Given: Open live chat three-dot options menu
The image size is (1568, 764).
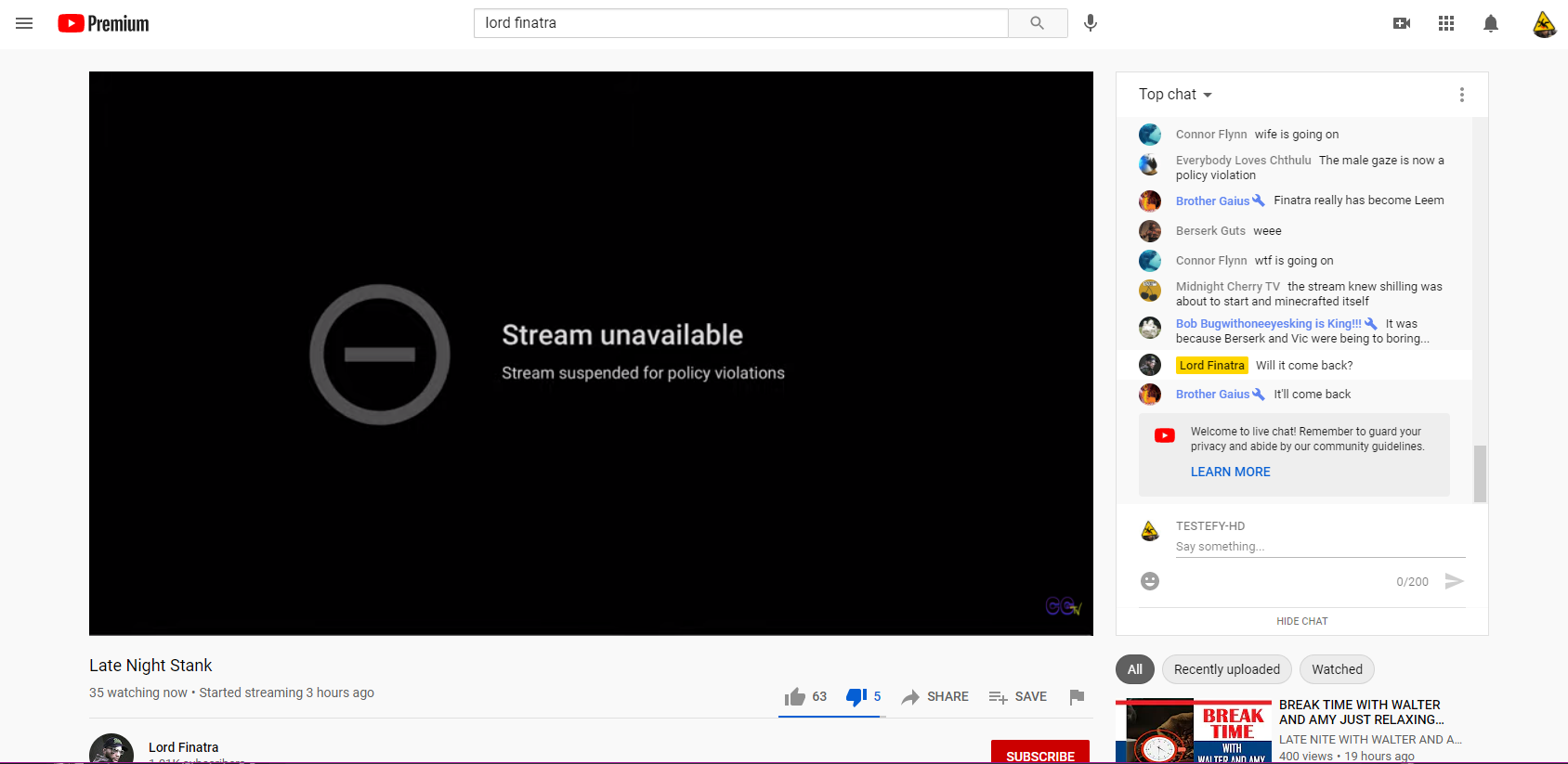Looking at the screenshot, I should pyautogui.click(x=1462, y=95).
